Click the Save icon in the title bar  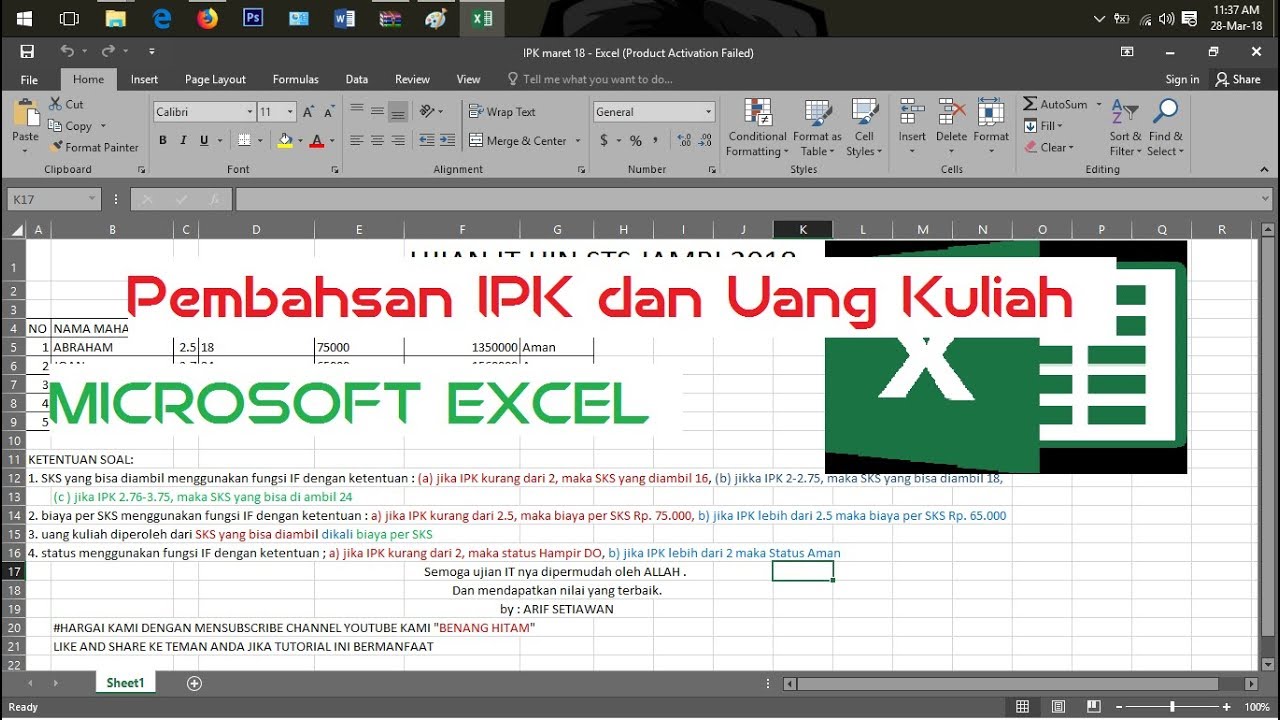[x=27, y=52]
